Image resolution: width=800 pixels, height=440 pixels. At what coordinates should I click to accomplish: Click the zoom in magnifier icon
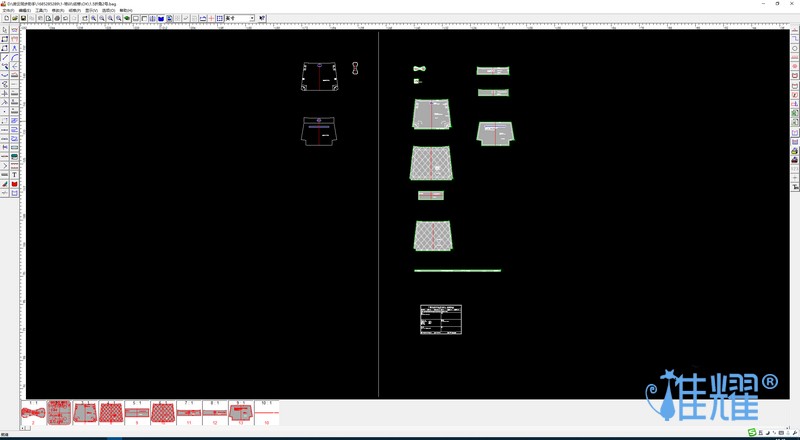pyautogui.click(x=94, y=18)
